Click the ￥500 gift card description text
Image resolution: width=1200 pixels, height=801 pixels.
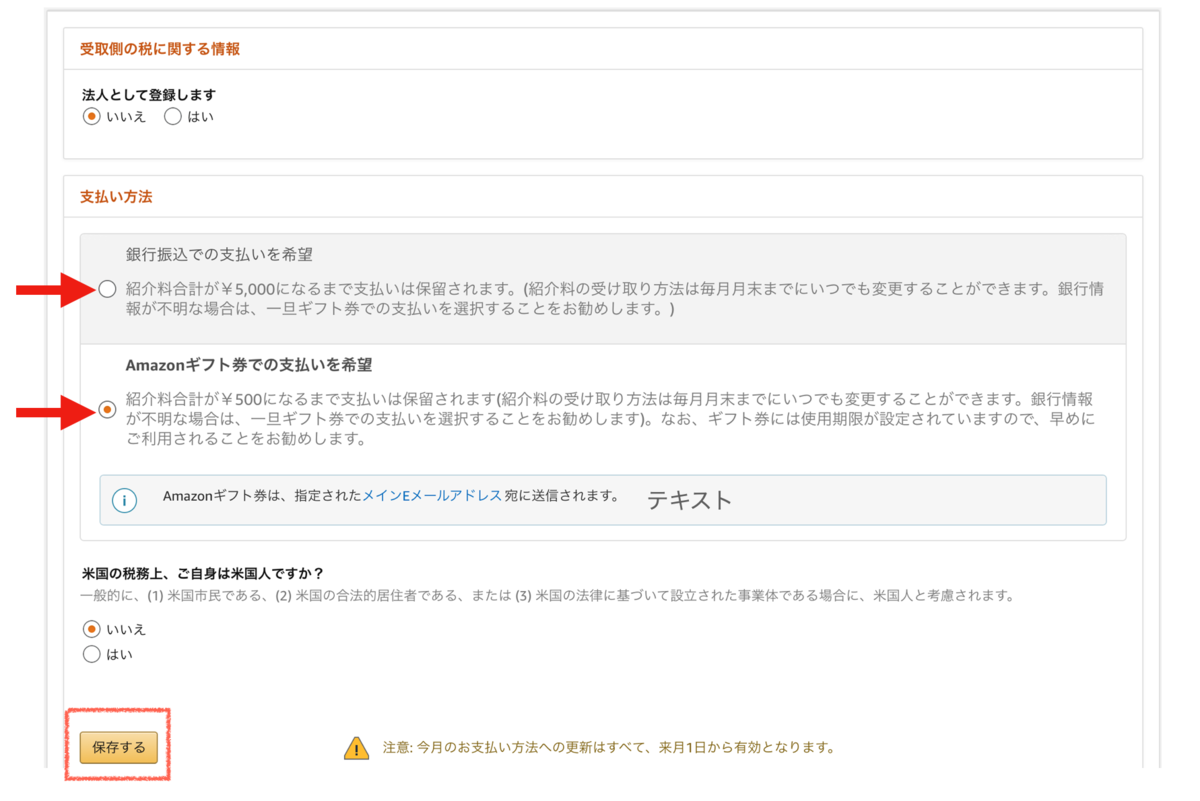pyautogui.click(x=611, y=419)
